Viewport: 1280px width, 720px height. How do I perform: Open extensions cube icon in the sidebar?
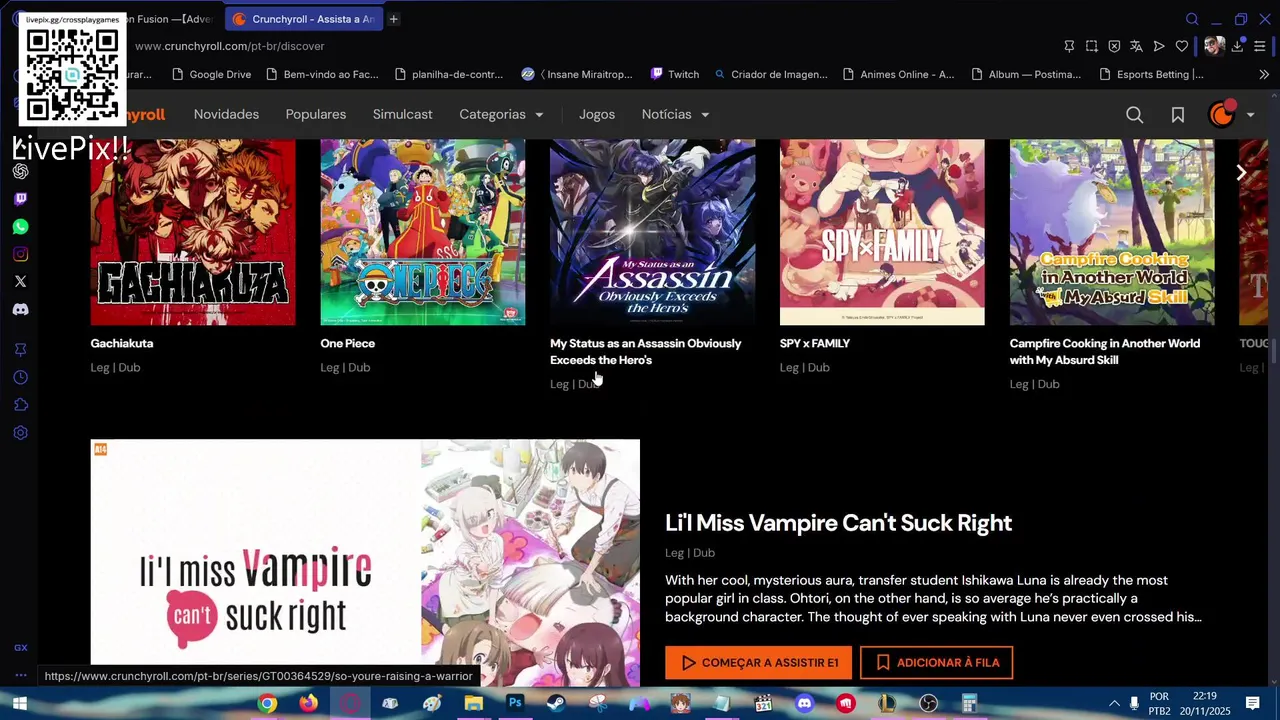(x=20, y=405)
